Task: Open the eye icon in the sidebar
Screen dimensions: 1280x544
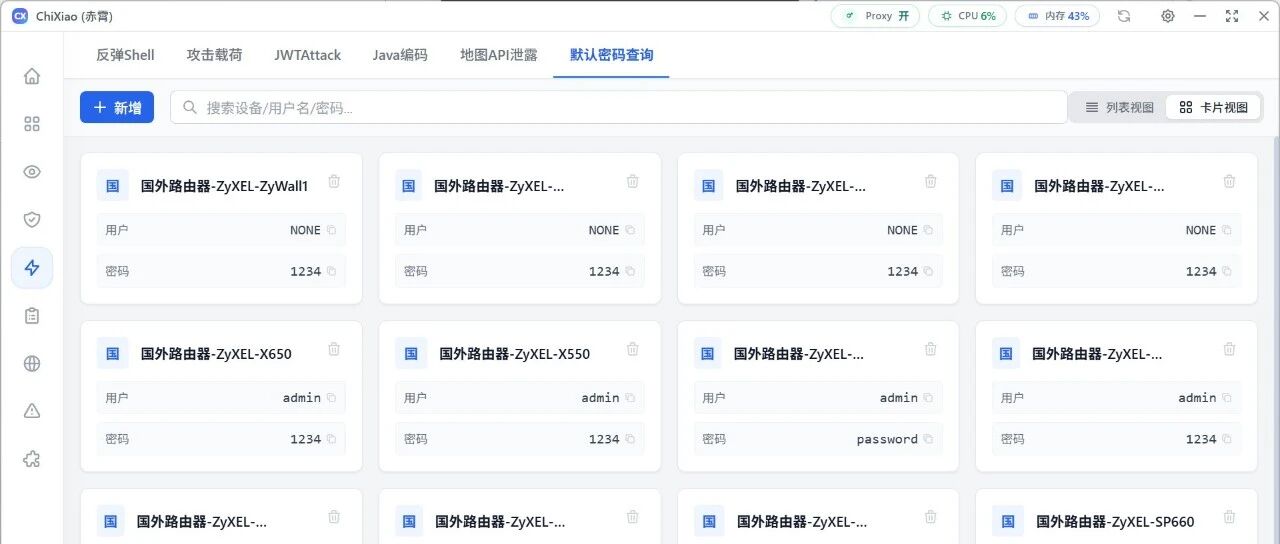Action: coord(32,172)
